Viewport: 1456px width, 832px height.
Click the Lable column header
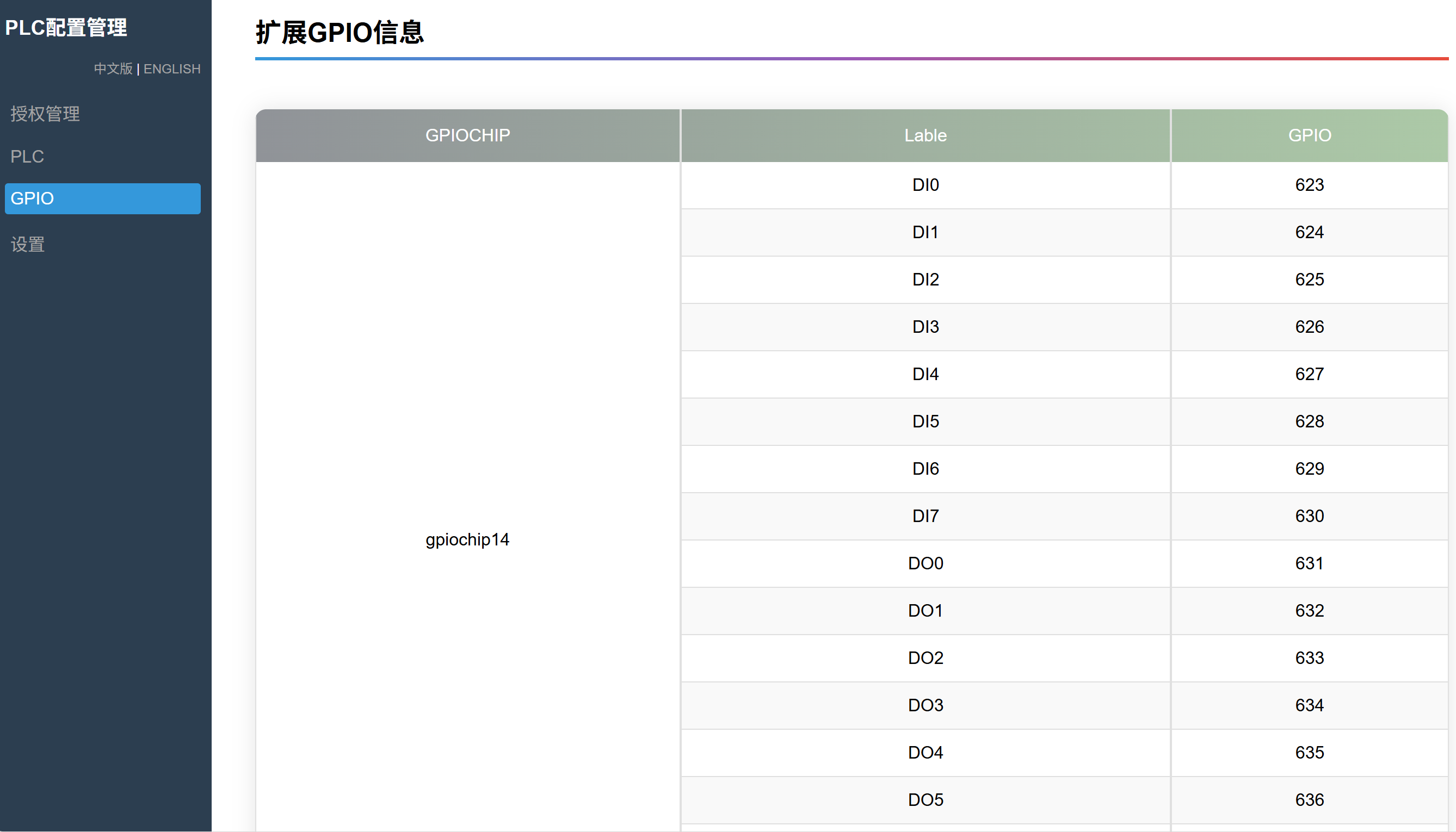(926, 135)
